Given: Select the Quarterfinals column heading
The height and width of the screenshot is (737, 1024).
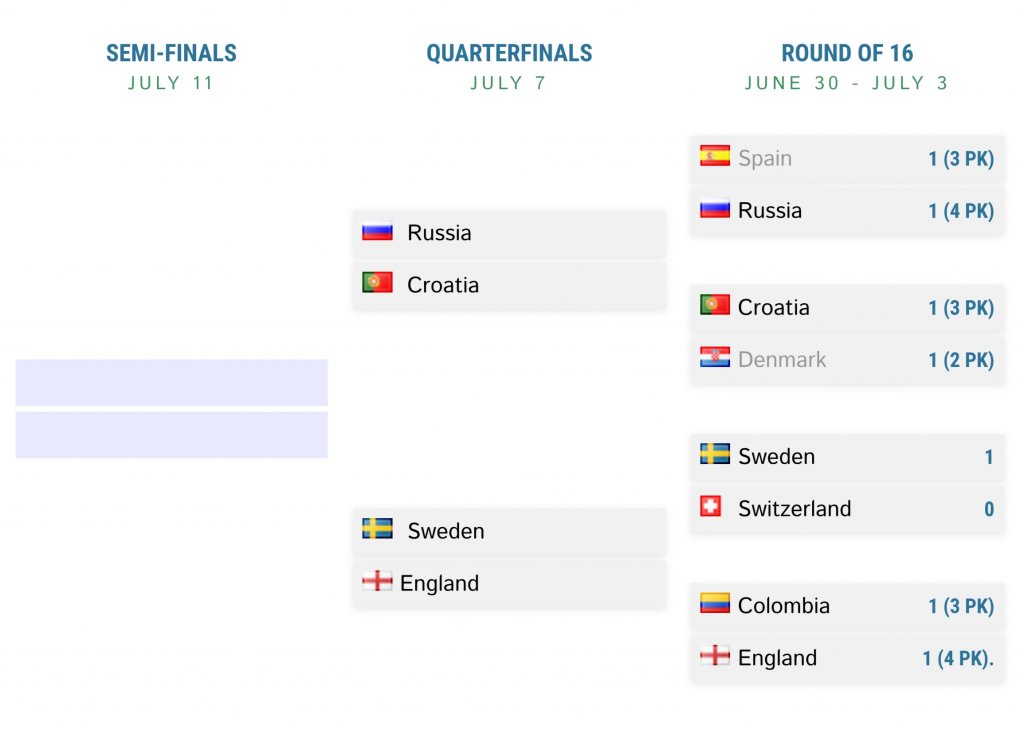Looking at the screenshot, I should click(x=509, y=53).
